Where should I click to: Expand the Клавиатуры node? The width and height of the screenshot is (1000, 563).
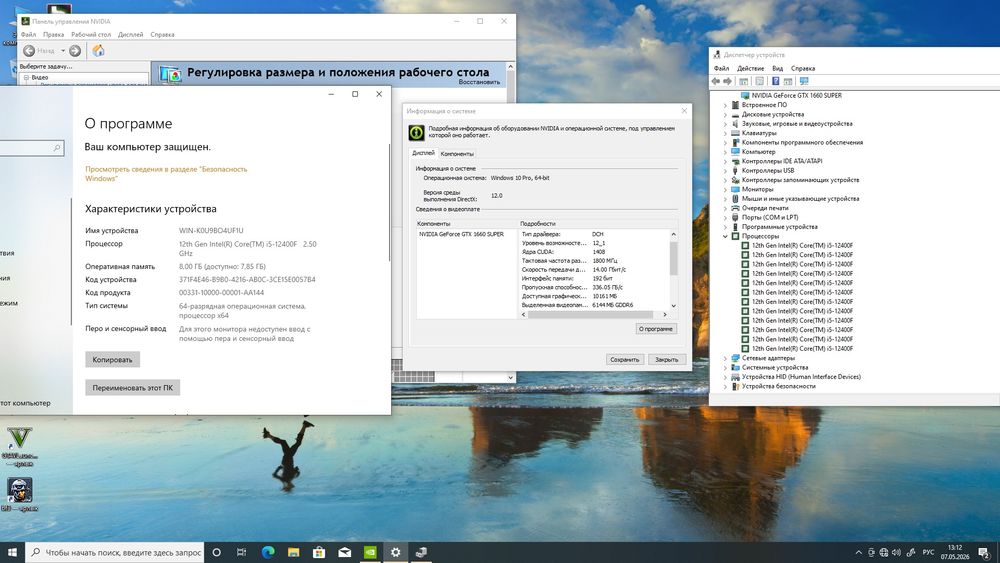725,133
